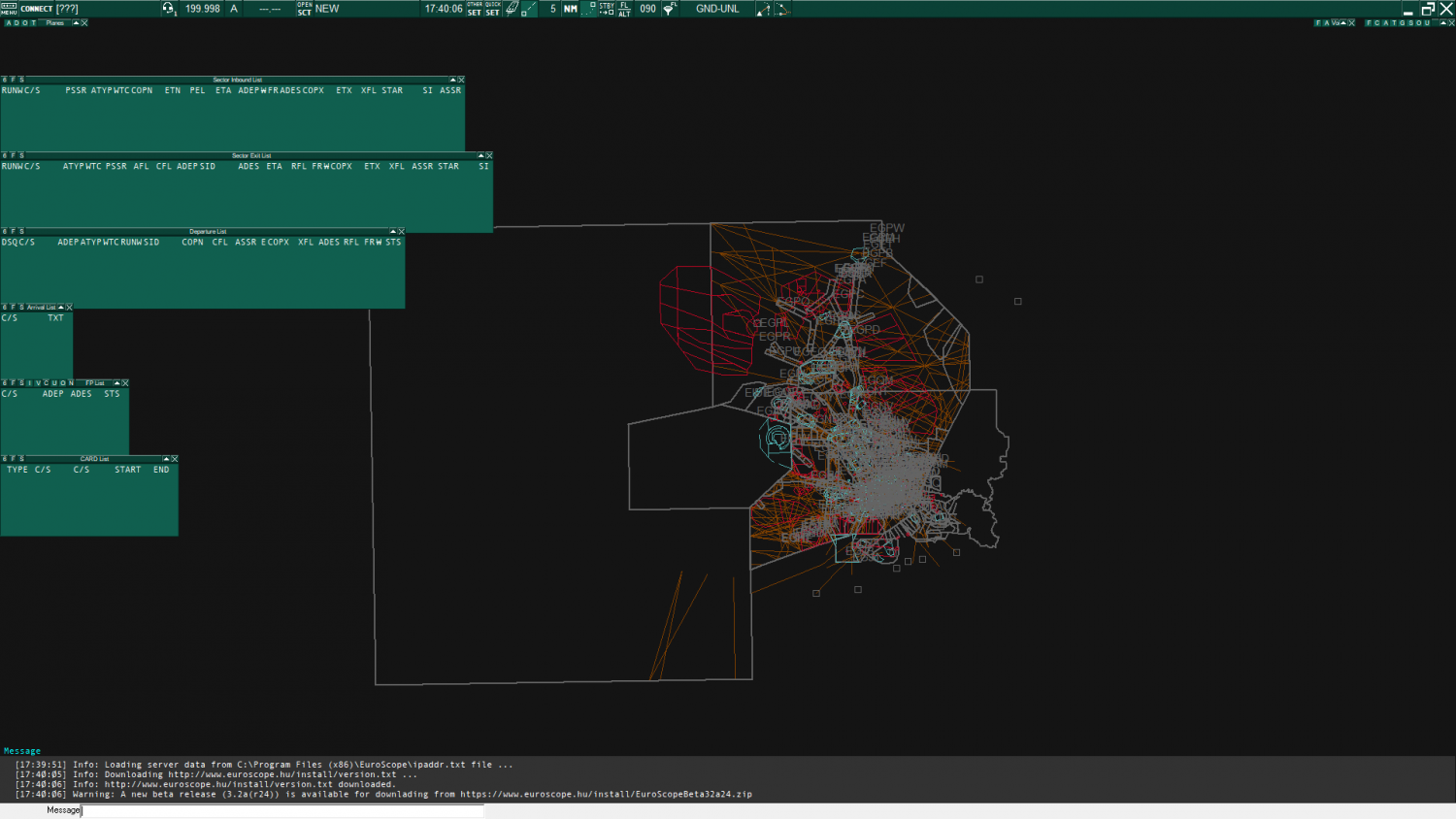Click the runway display icon
Screen dimensions: 1456x819
click(x=512, y=9)
